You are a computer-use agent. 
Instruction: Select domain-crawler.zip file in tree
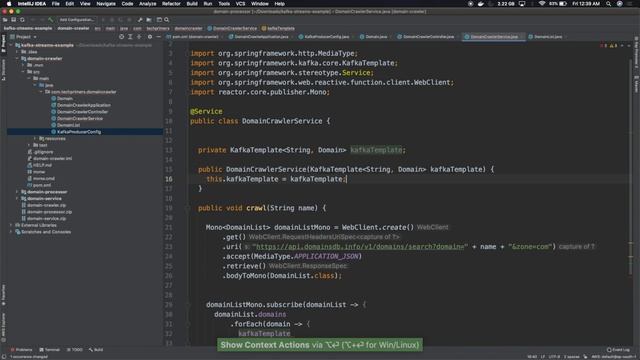coord(46,205)
